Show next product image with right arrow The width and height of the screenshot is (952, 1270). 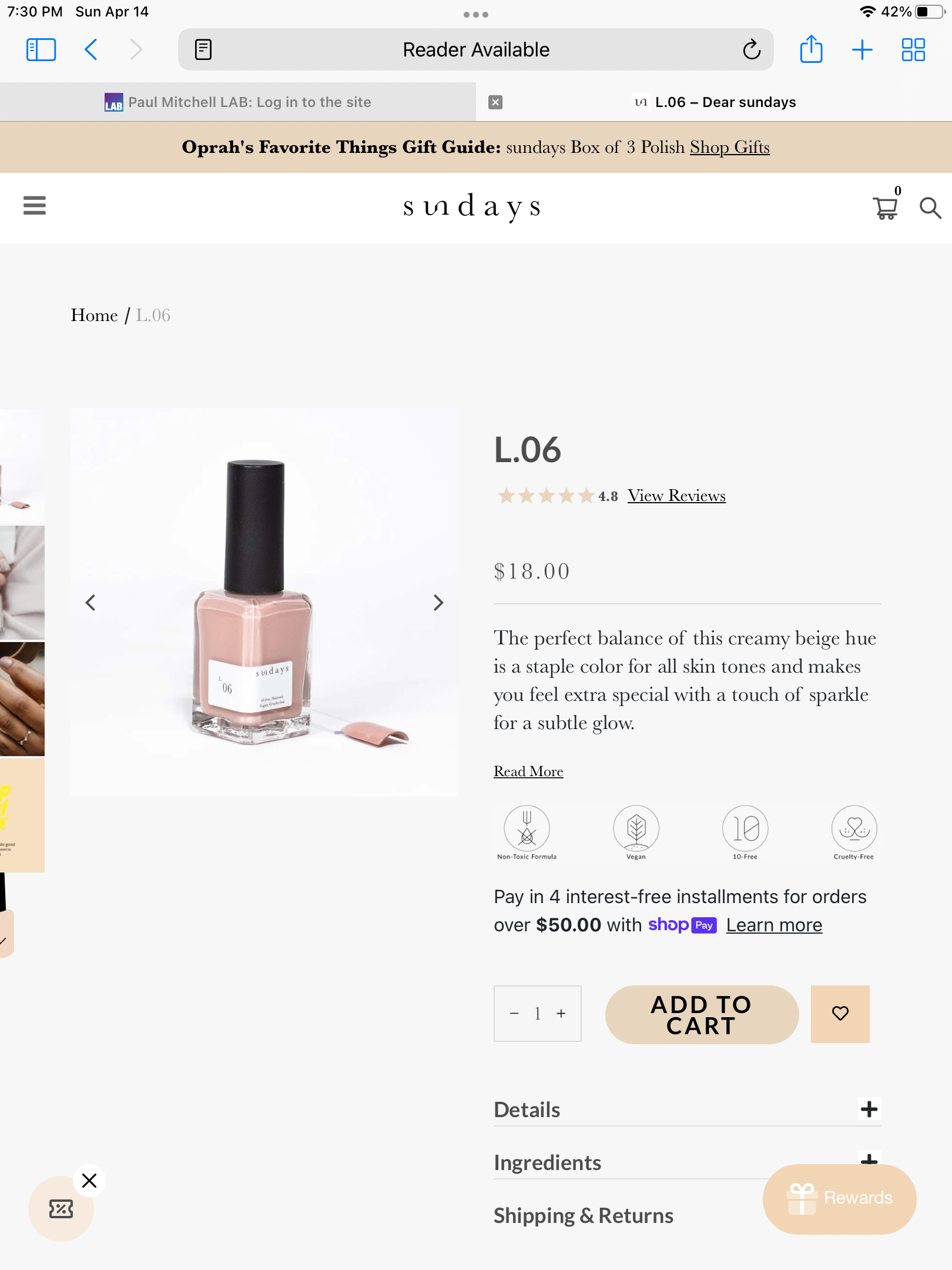[x=438, y=603]
